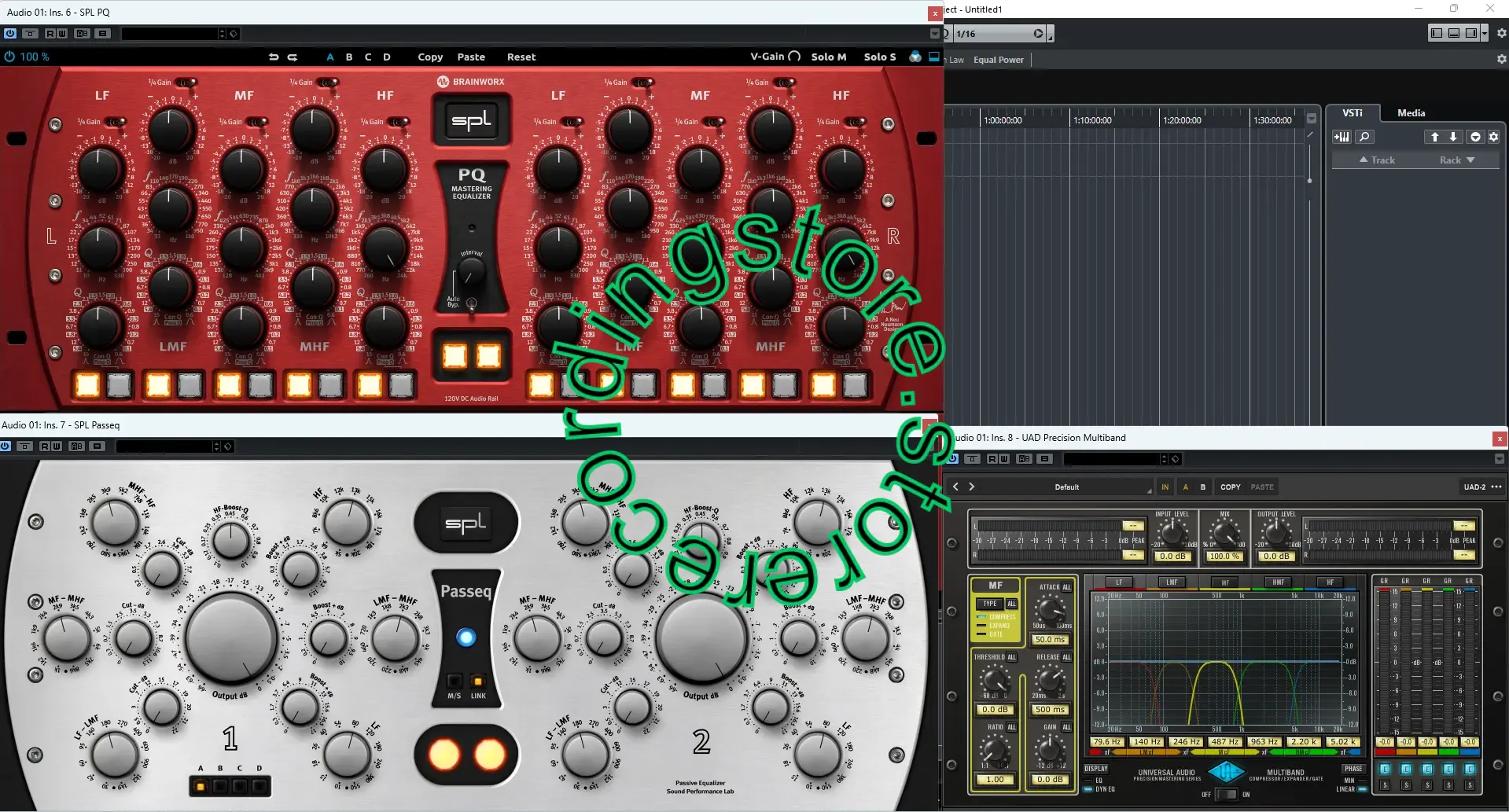This screenshot has width=1509, height=812.
Task: Undo last change in SPL PQ toolbar
Action: 274,57
